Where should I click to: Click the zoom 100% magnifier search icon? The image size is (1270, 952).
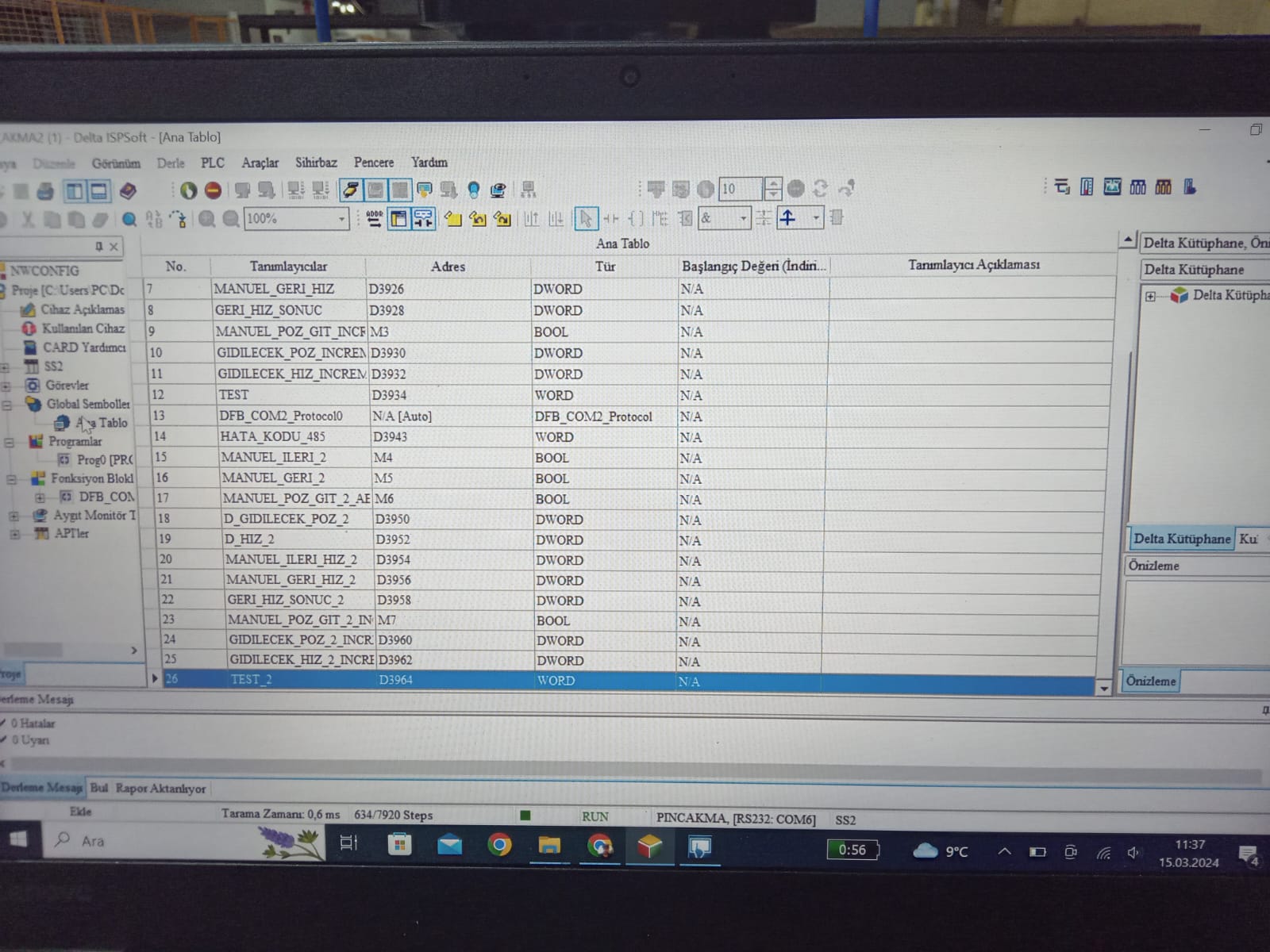[x=129, y=219]
